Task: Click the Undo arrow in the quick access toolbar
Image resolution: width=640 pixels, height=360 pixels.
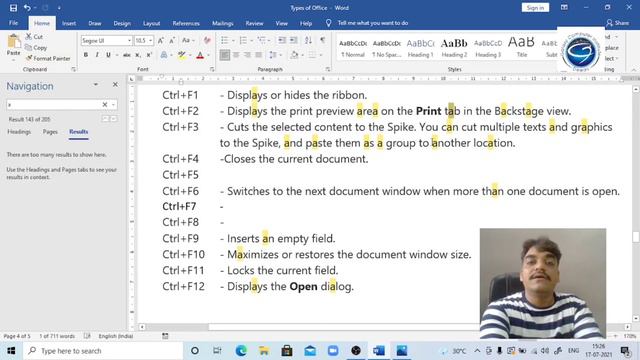Action: [27, 8]
